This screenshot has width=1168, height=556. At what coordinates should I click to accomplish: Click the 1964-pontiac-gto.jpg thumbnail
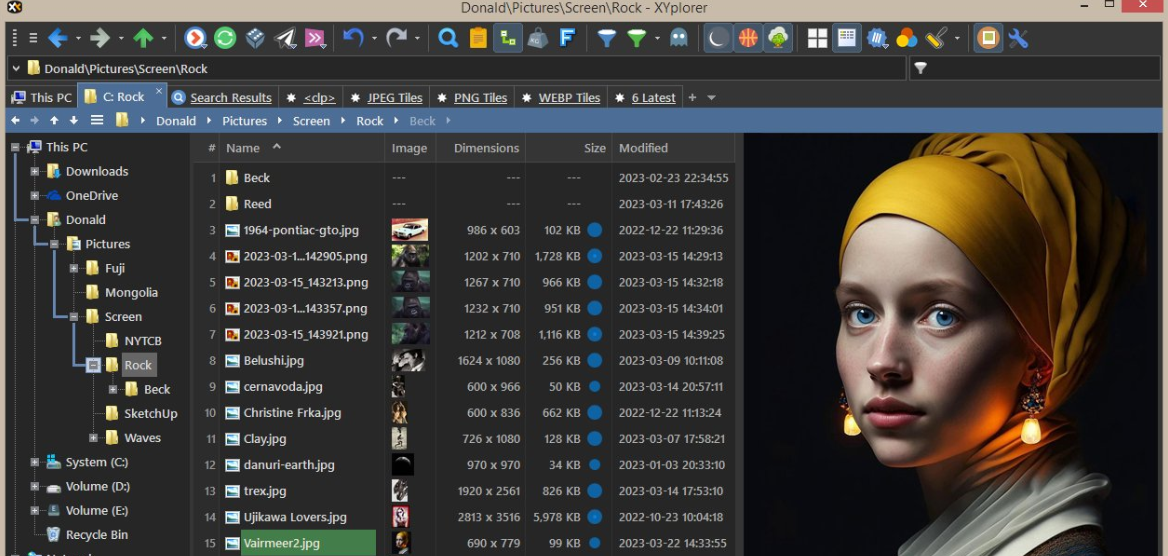(410, 230)
